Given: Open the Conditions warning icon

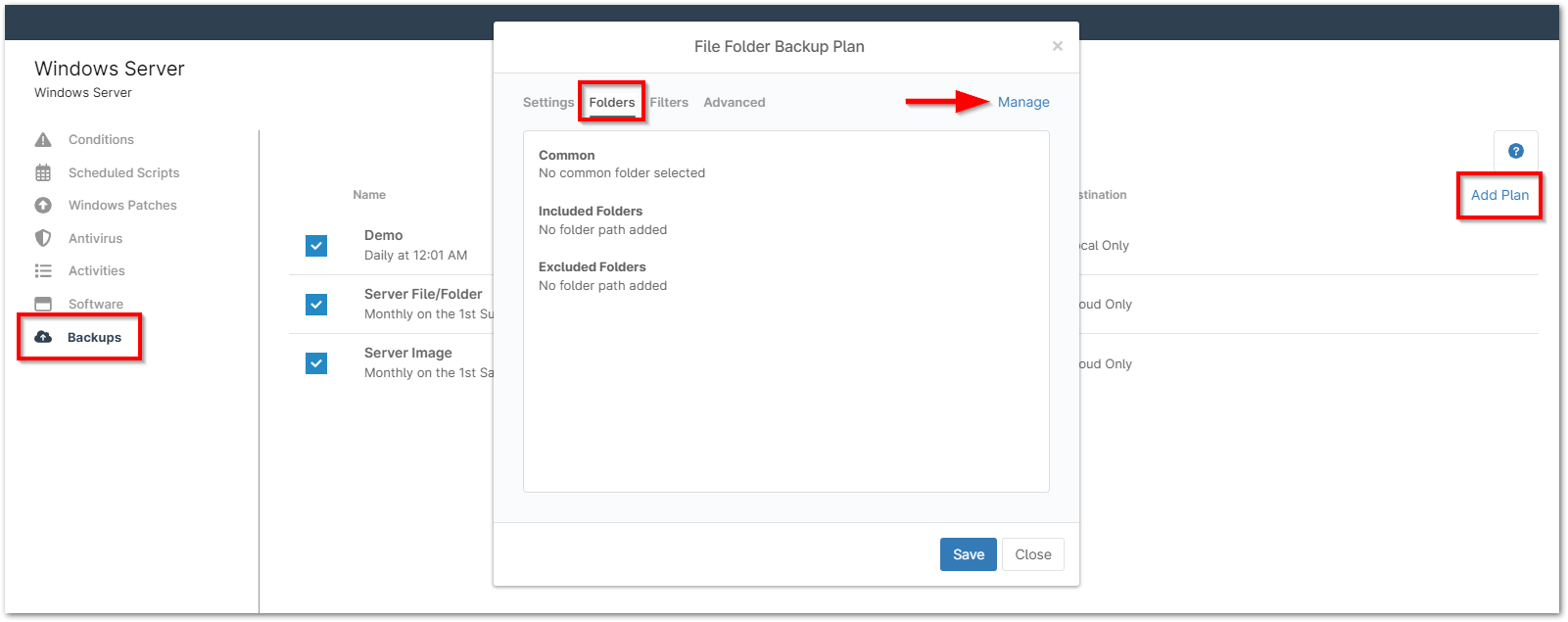Looking at the screenshot, I should [43, 139].
